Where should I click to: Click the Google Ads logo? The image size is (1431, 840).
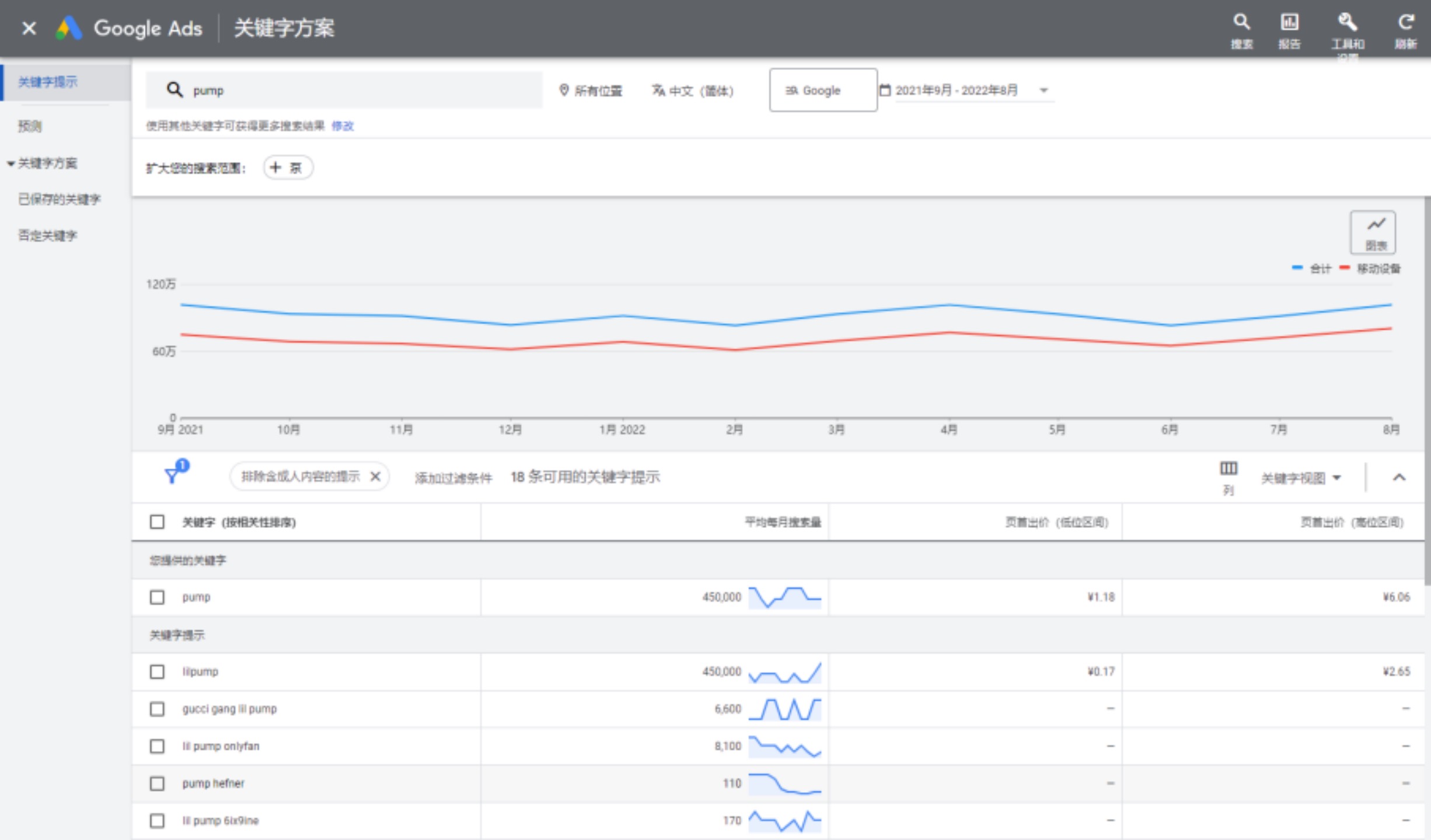pos(69,28)
